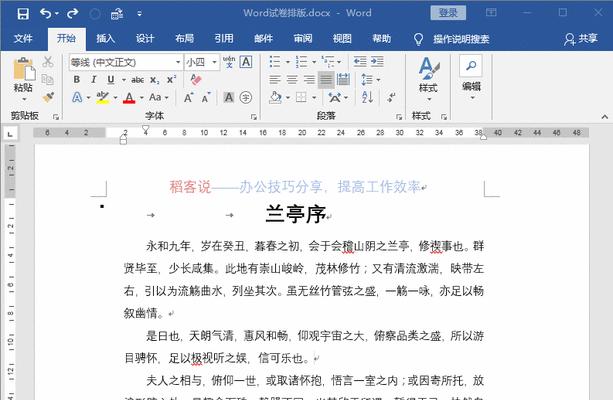
Task: Toggle subscript formatting
Action: click(x=155, y=80)
